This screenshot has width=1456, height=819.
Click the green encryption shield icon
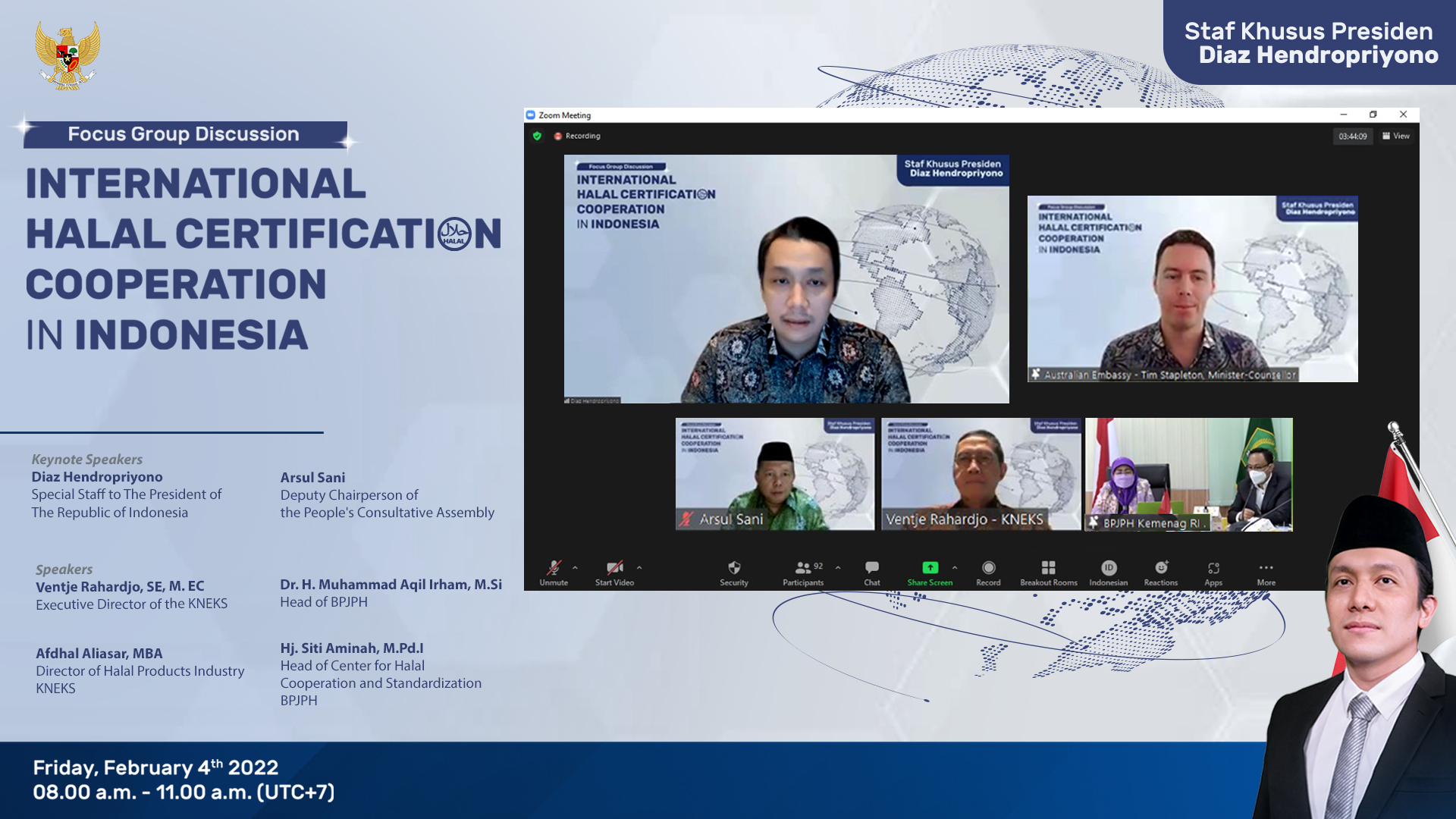click(x=537, y=136)
